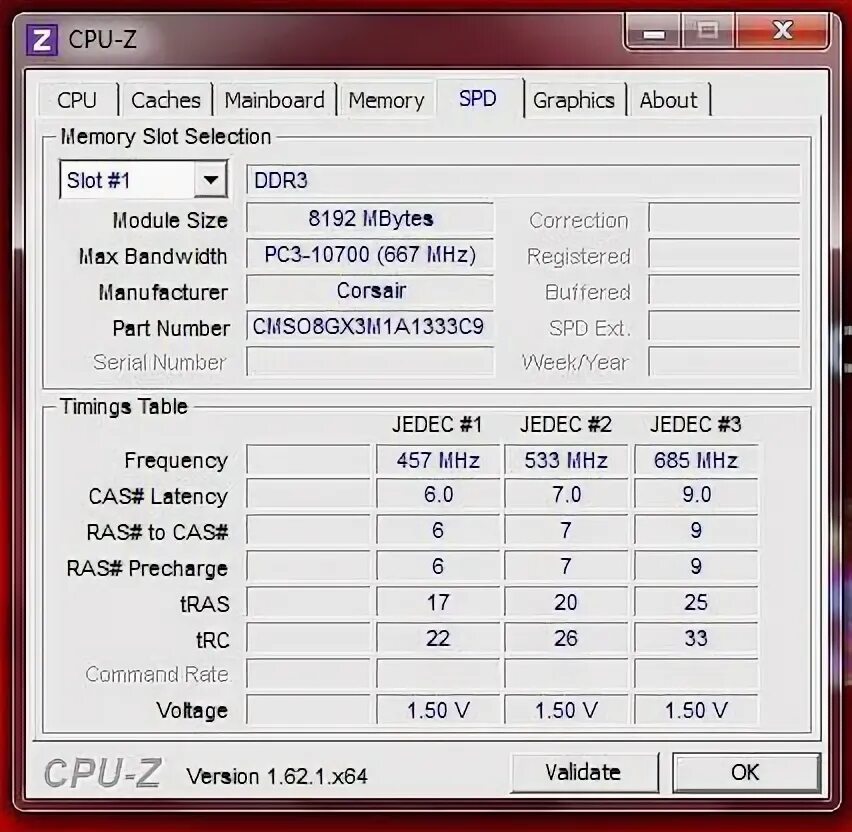
Task: Close the CPU-Z window
Action: (x=782, y=31)
